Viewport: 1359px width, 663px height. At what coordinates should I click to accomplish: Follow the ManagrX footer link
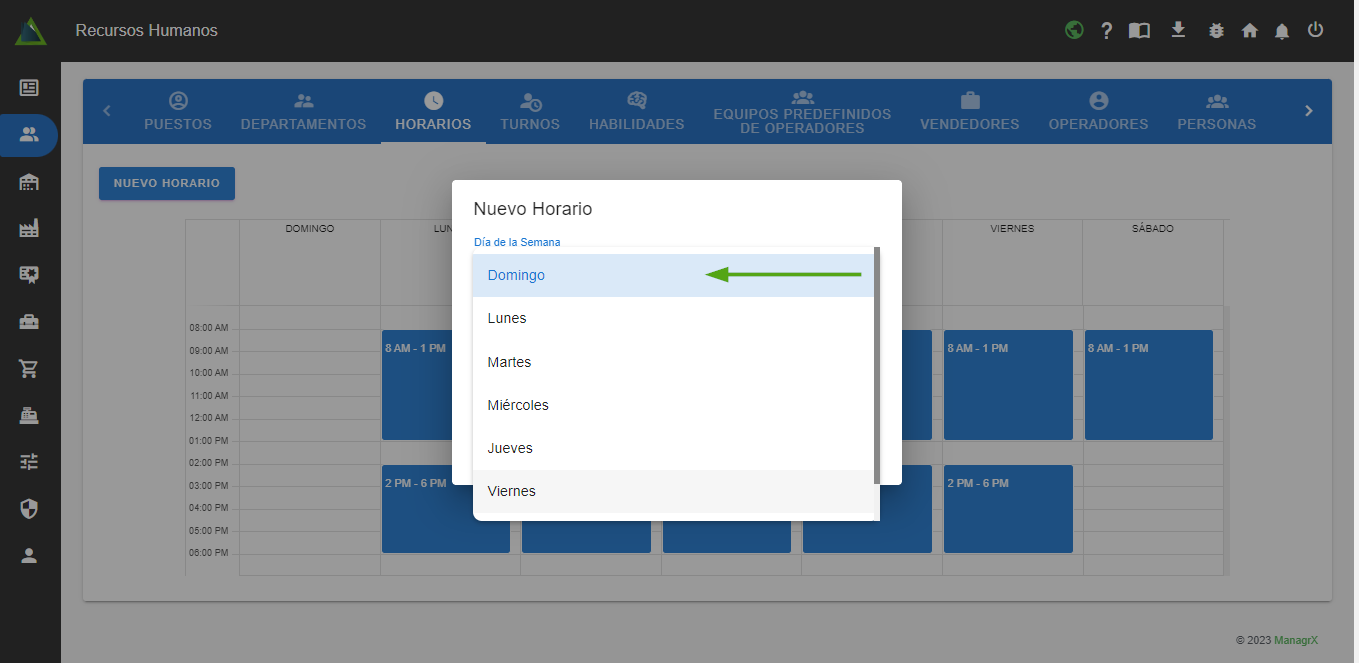[1295, 640]
